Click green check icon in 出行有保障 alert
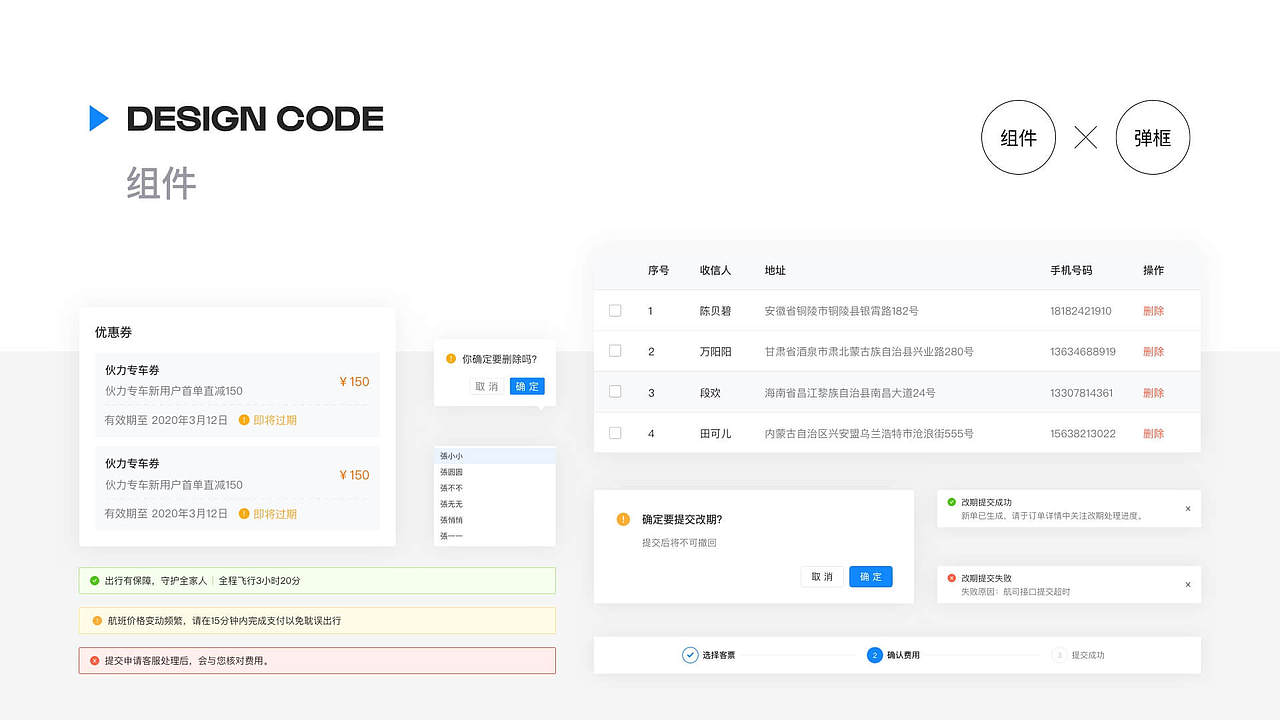The image size is (1280, 720). coord(94,580)
